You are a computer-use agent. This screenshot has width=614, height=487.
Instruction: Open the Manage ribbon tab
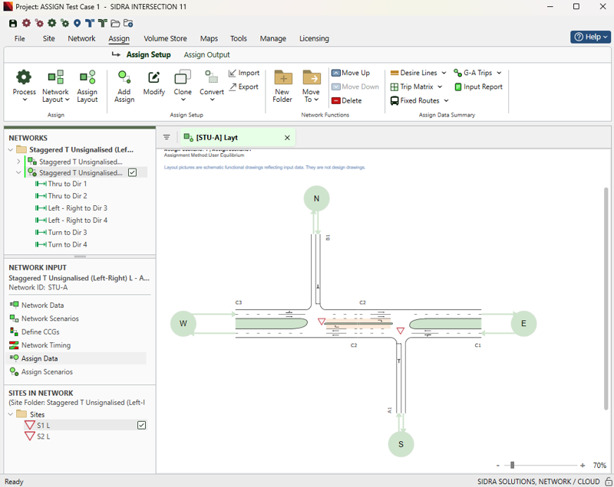(273, 38)
